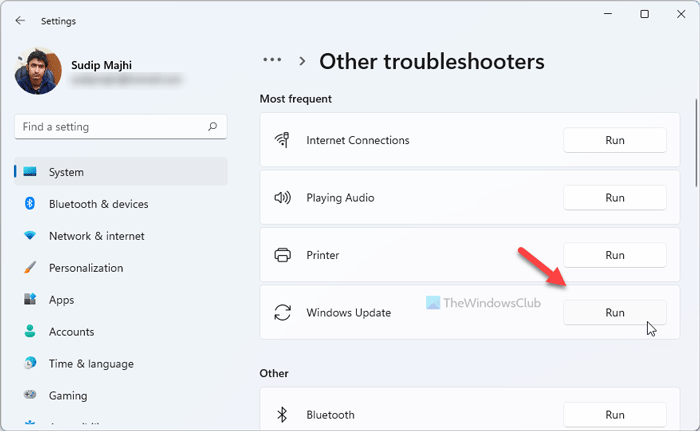Click the Time & language globe icon
The height and width of the screenshot is (431, 700).
point(30,364)
